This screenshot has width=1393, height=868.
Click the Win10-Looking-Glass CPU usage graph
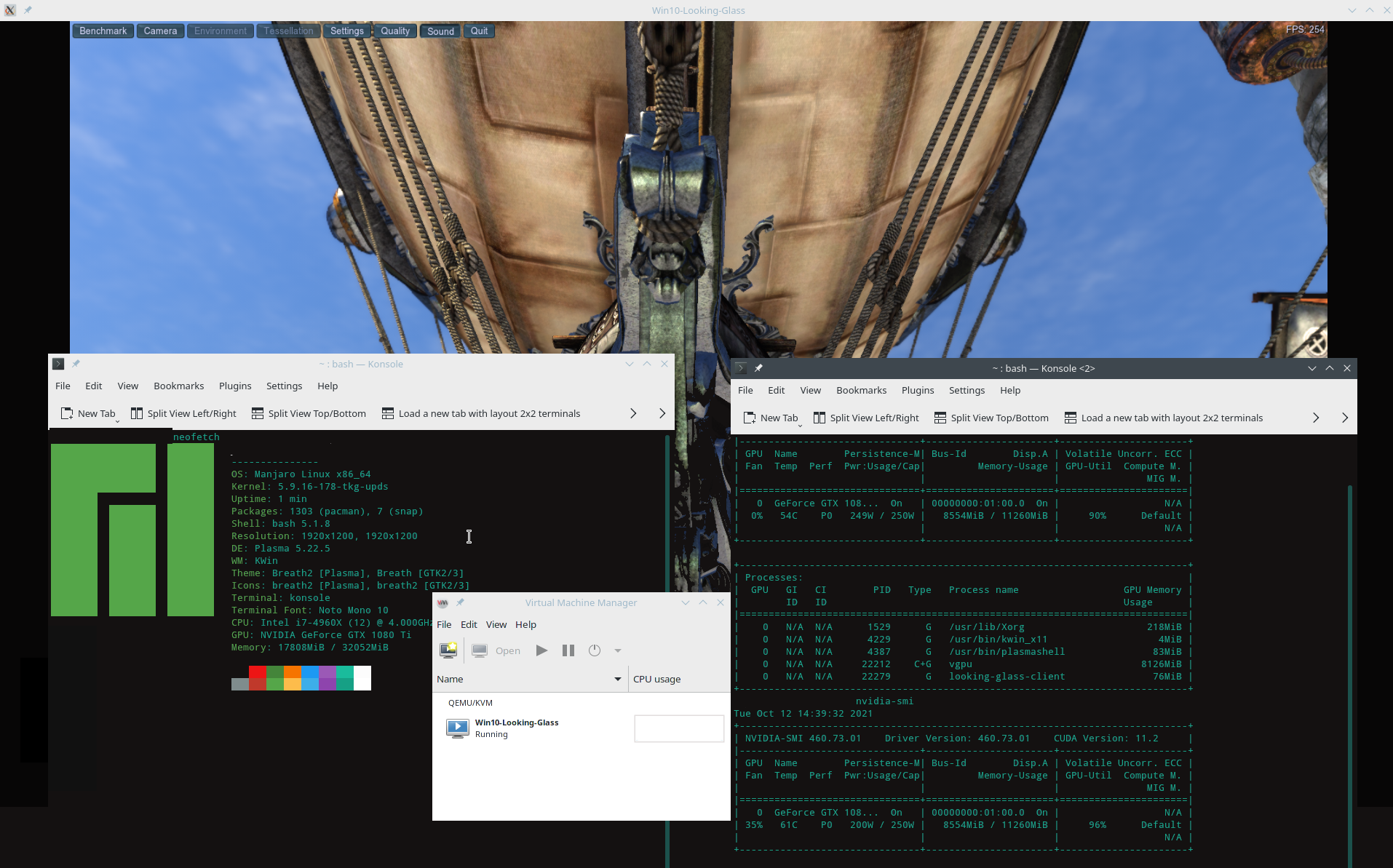679,728
